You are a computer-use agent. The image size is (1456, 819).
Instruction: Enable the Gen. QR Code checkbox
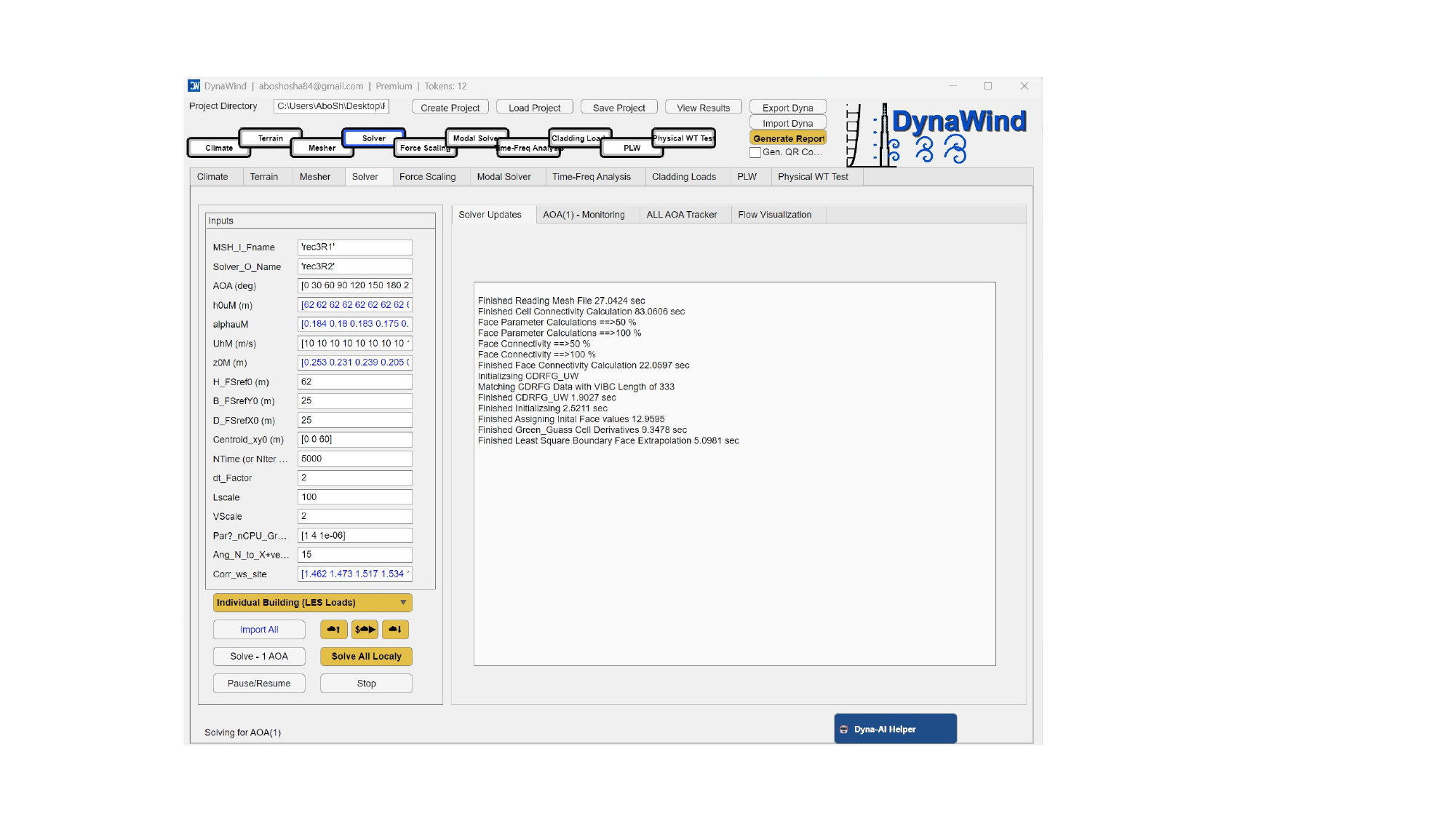pyautogui.click(x=755, y=153)
